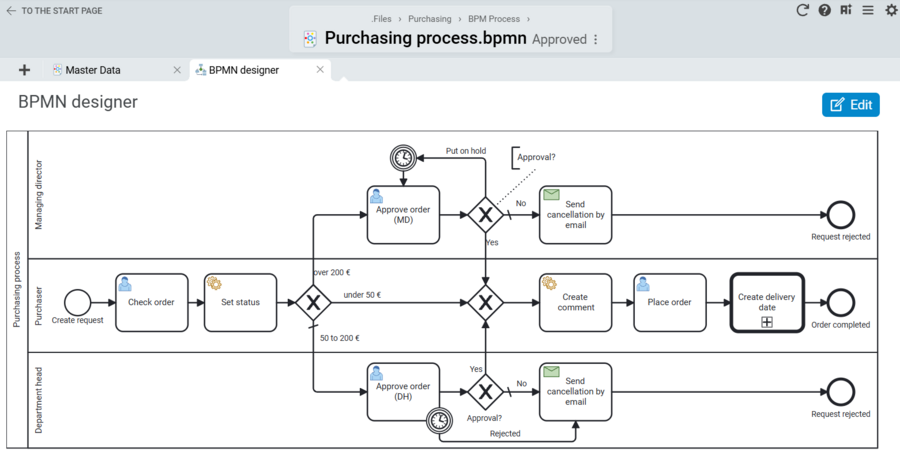Select the Check order task
Image resolution: width=900 pixels, height=456 pixels.
coord(152,303)
